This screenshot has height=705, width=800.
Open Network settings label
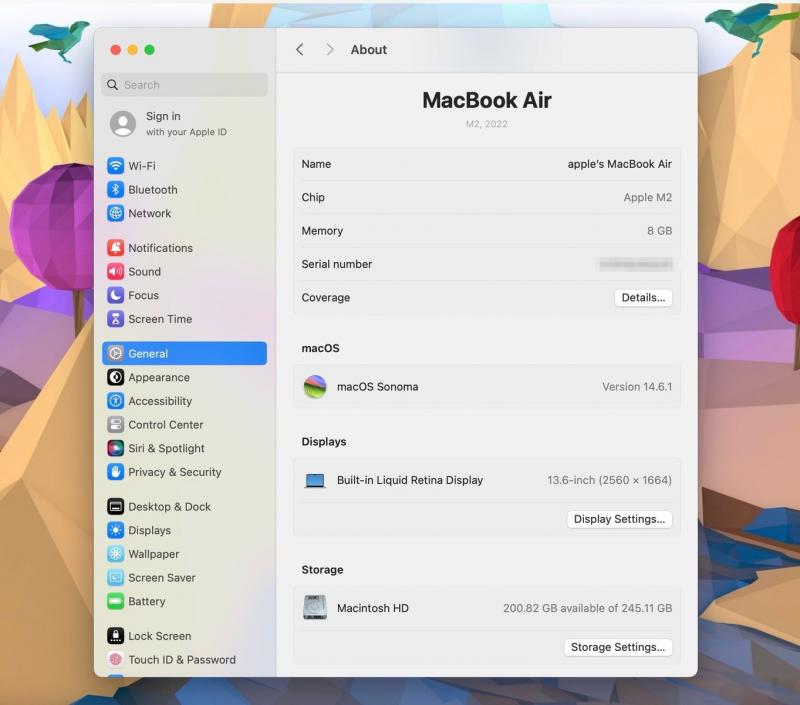149,213
